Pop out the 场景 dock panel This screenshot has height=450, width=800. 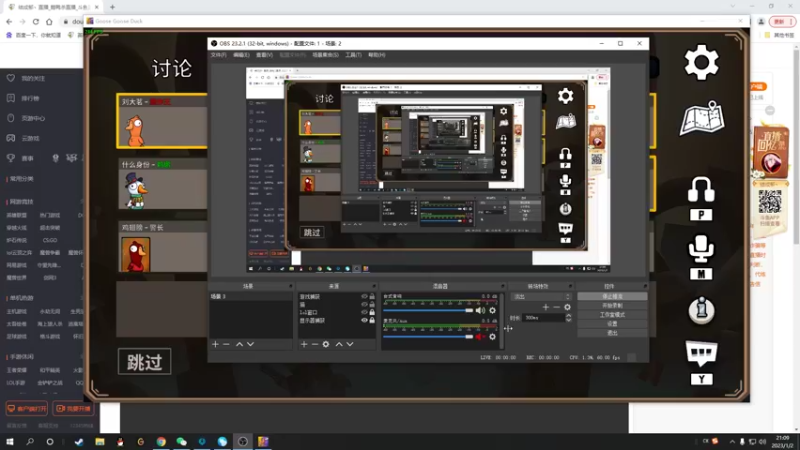click(x=291, y=286)
